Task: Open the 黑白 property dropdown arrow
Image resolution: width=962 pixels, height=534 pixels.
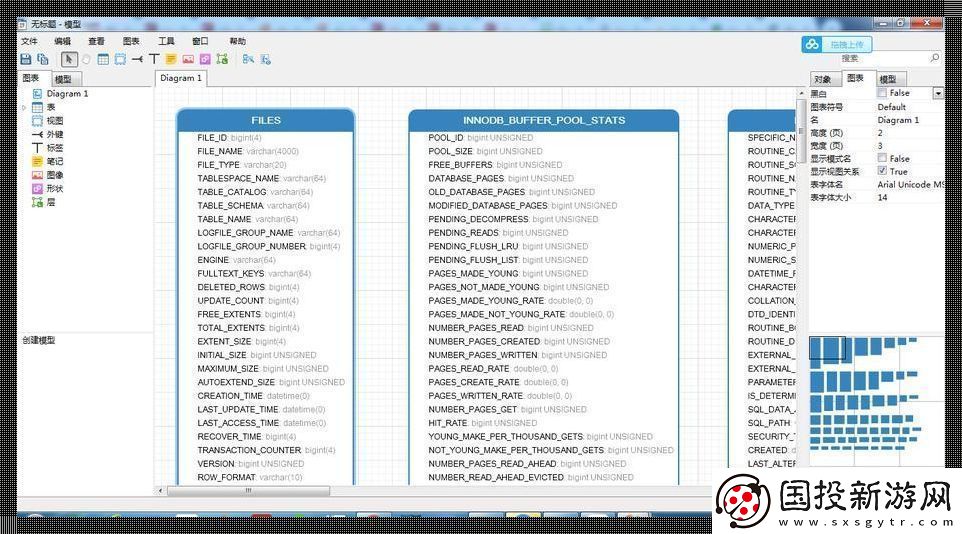Action: pos(937,93)
